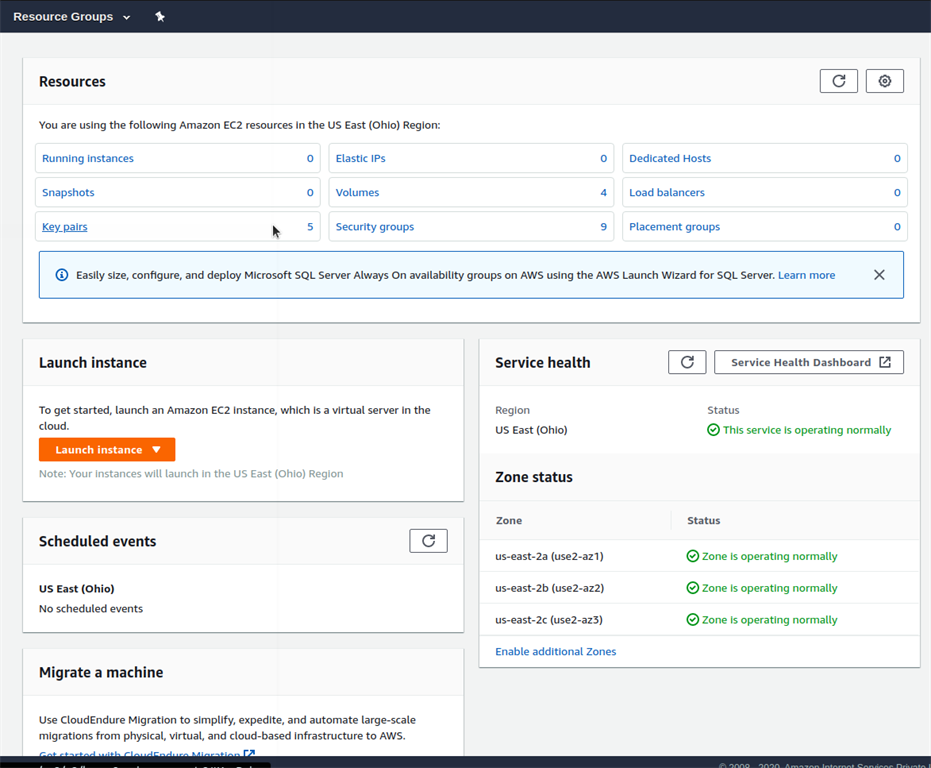
Task: Open Key pairs from the Resources list
Action: click(64, 226)
